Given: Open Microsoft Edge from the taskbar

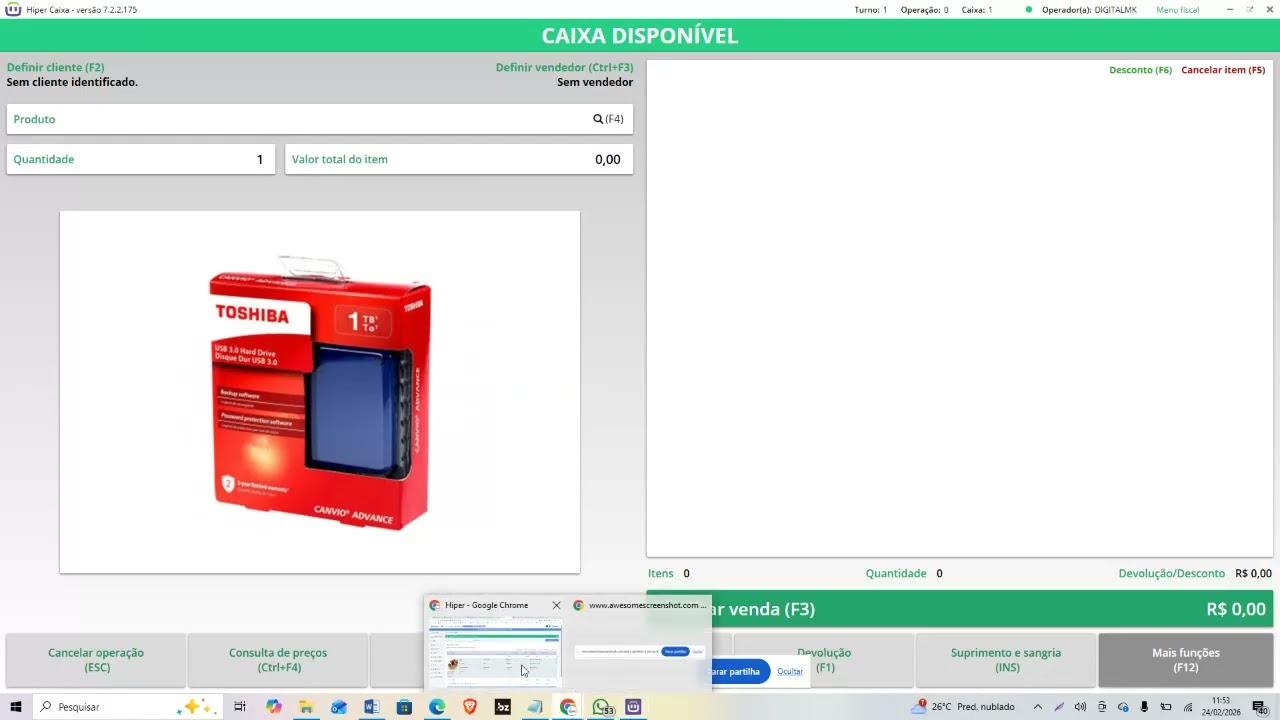Looking at the screenshot, I should [x=437, y=707].
